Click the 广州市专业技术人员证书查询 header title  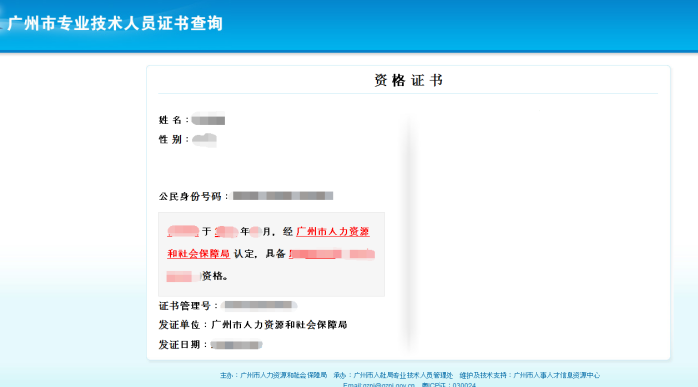[x=115, y=23]
